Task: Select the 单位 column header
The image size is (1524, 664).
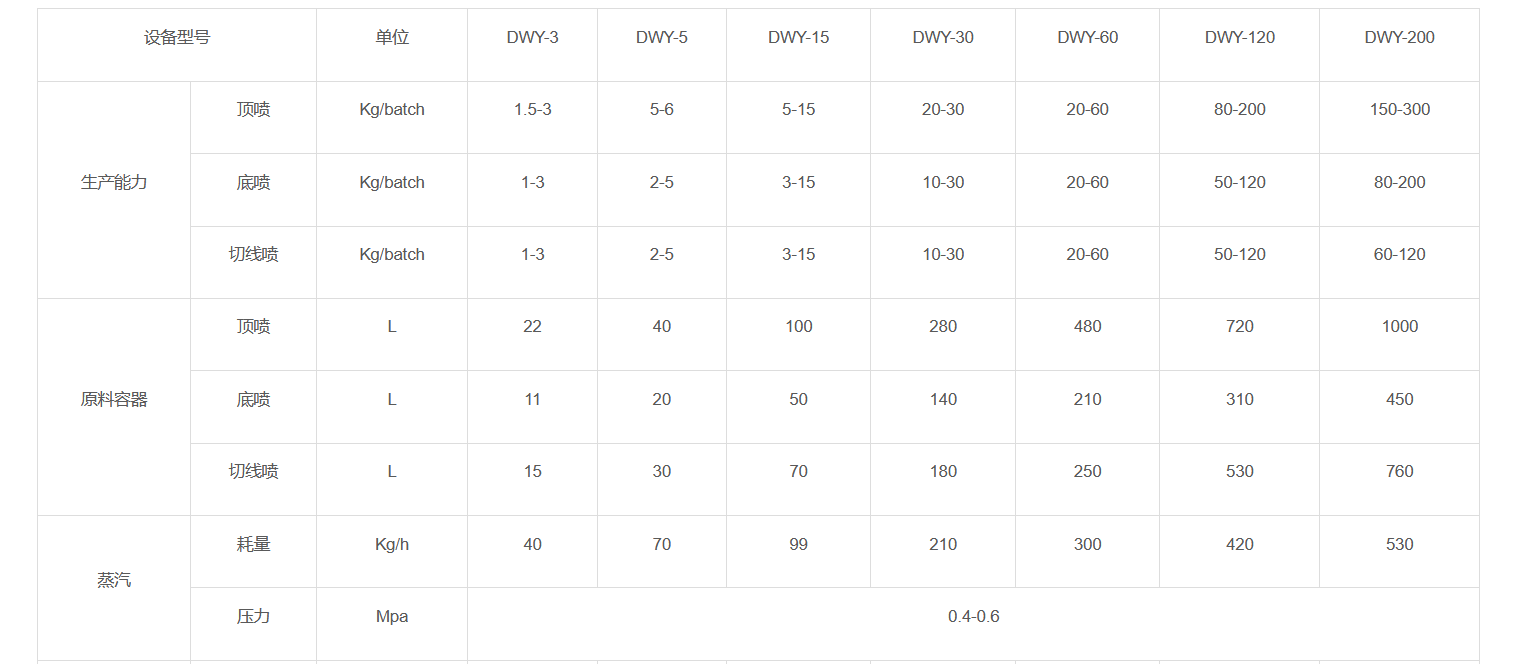Action: pos(392,38)
